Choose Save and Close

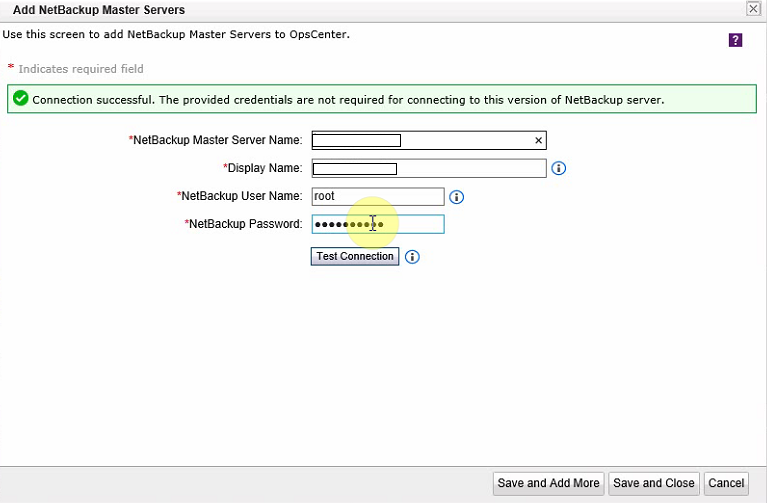[x=654, y=483]
